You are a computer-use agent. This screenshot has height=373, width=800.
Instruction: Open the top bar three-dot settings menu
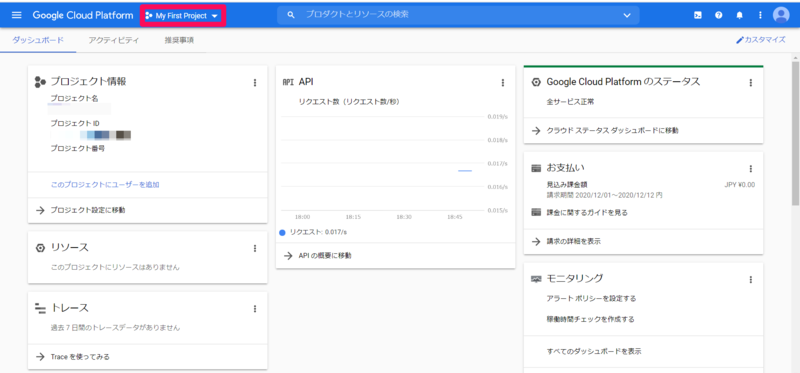(x=760, y=15)
